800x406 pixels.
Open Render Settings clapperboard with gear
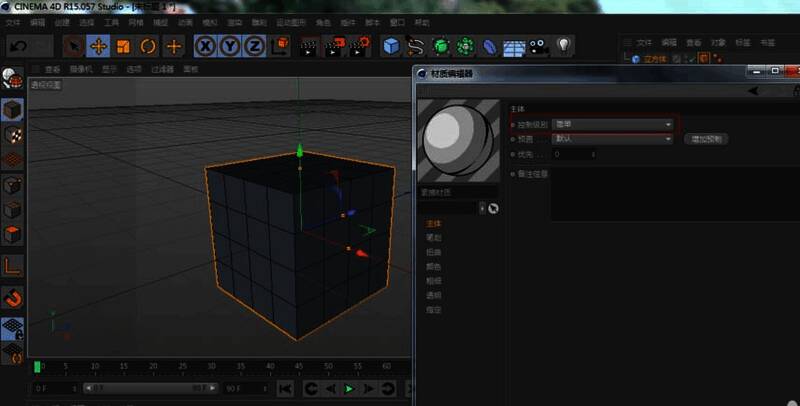[x=361, y=46]
